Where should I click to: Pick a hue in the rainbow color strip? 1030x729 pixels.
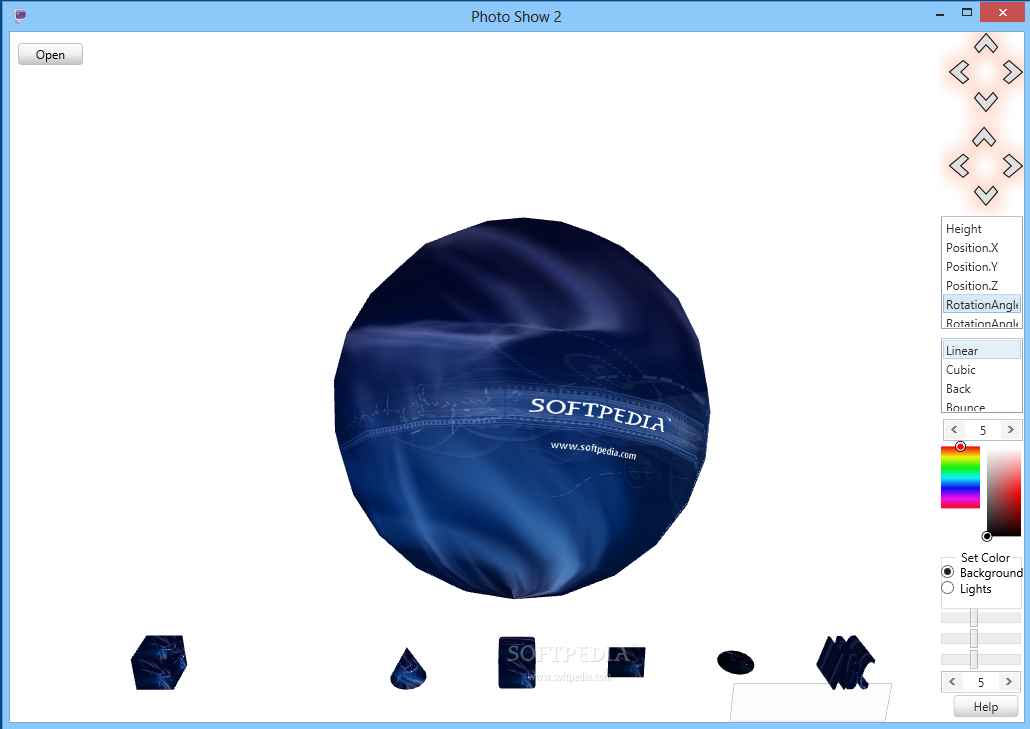tap(960, 477)
